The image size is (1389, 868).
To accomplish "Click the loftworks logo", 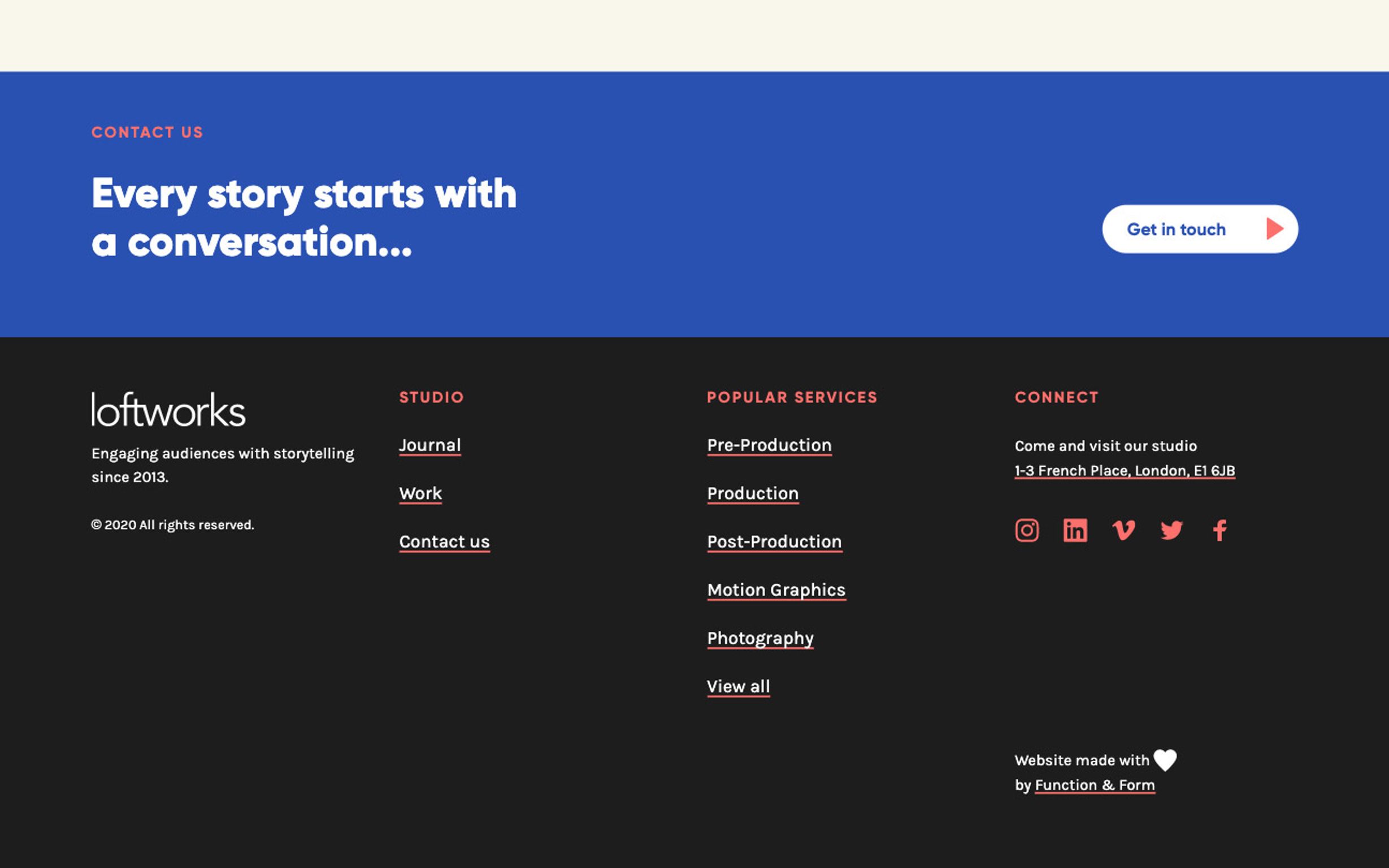I will click(x=168, y=409).
